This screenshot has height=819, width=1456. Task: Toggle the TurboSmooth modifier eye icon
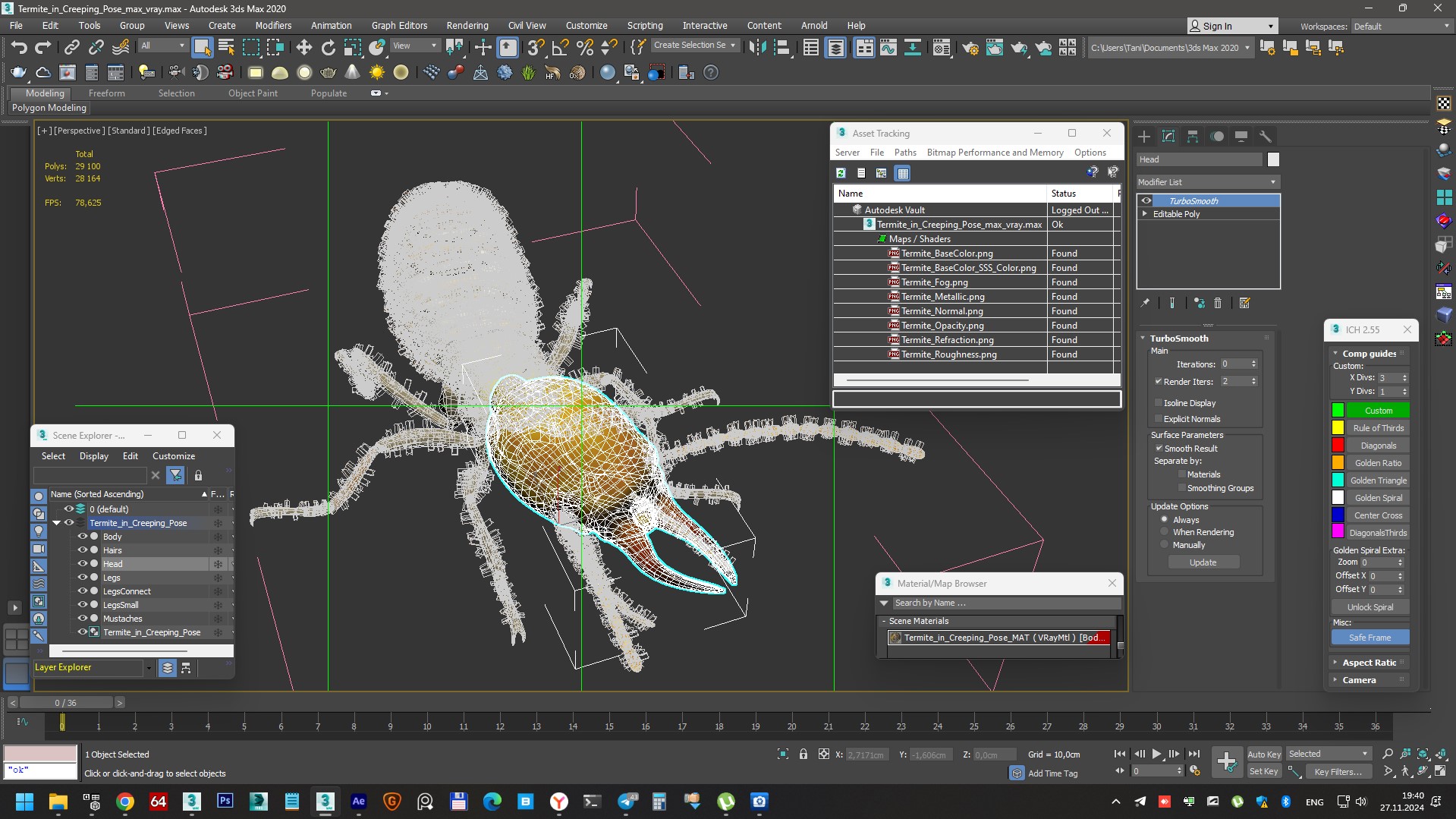point(1146,201)
